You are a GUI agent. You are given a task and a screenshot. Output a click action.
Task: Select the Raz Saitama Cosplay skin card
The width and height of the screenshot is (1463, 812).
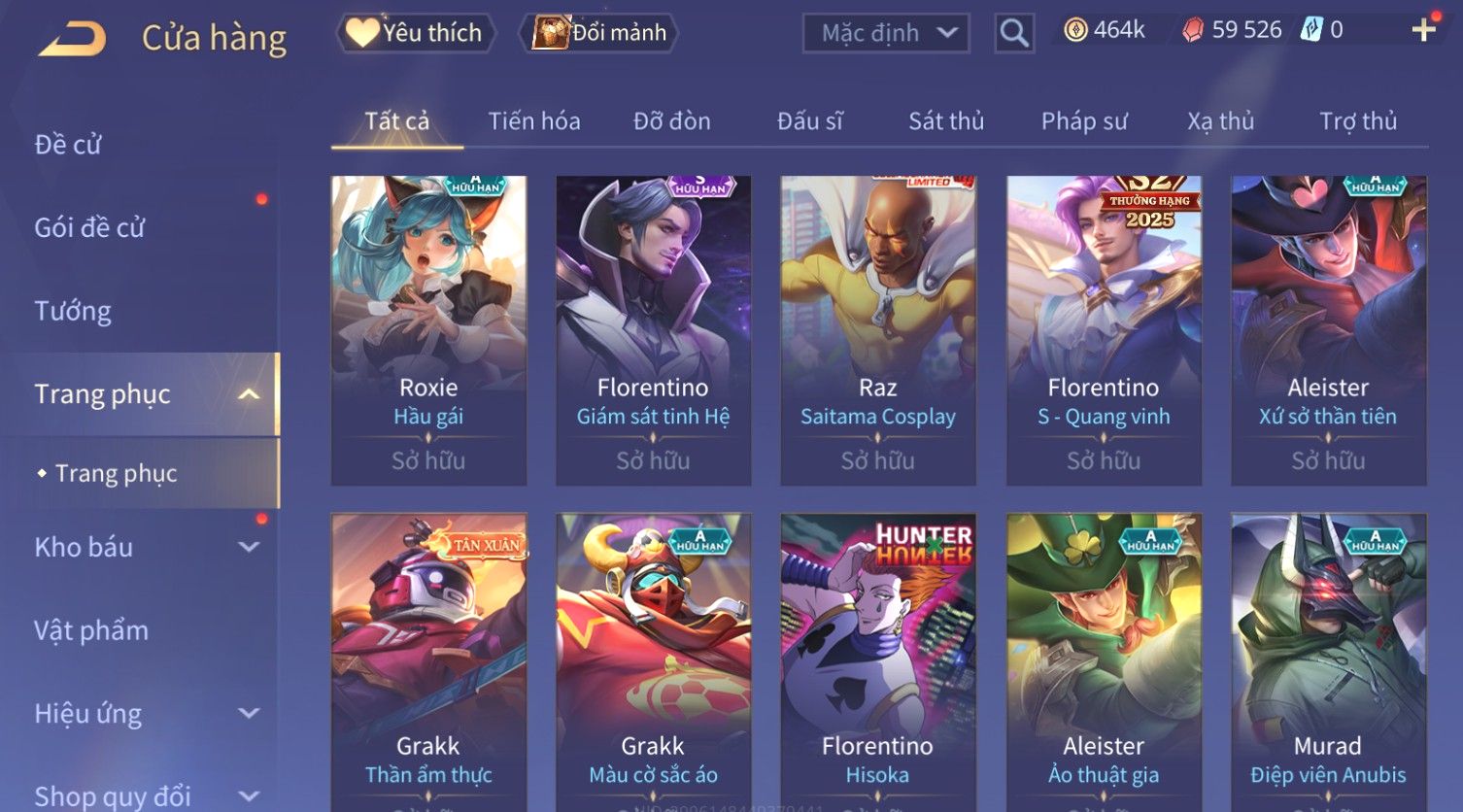coord(878,330)
